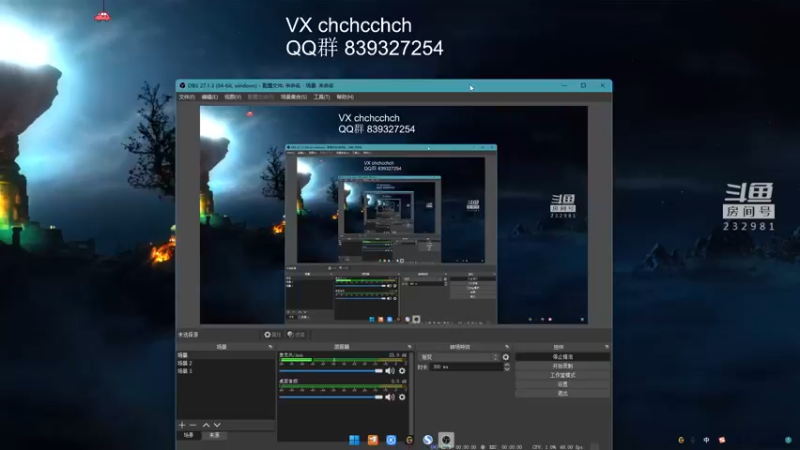Click the OBS logo in title bar
The height and width of the screenshot is (450, 800).
182,86
